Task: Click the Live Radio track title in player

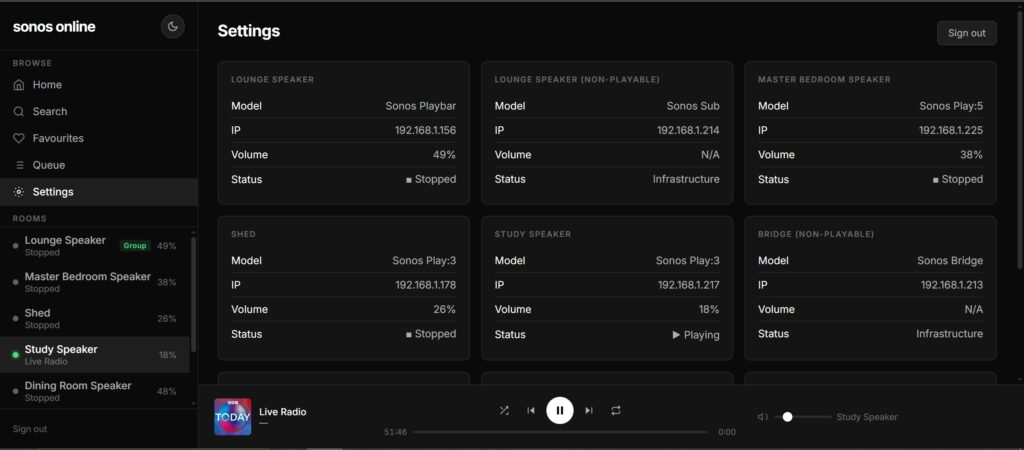Action: [283, 412]
